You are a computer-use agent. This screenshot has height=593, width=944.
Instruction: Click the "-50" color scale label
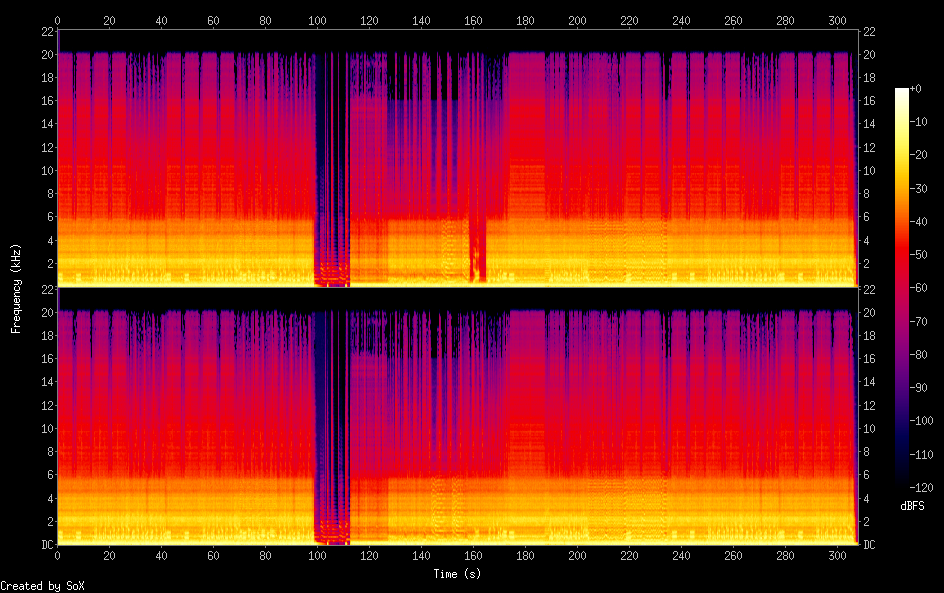tap(918, 255)
